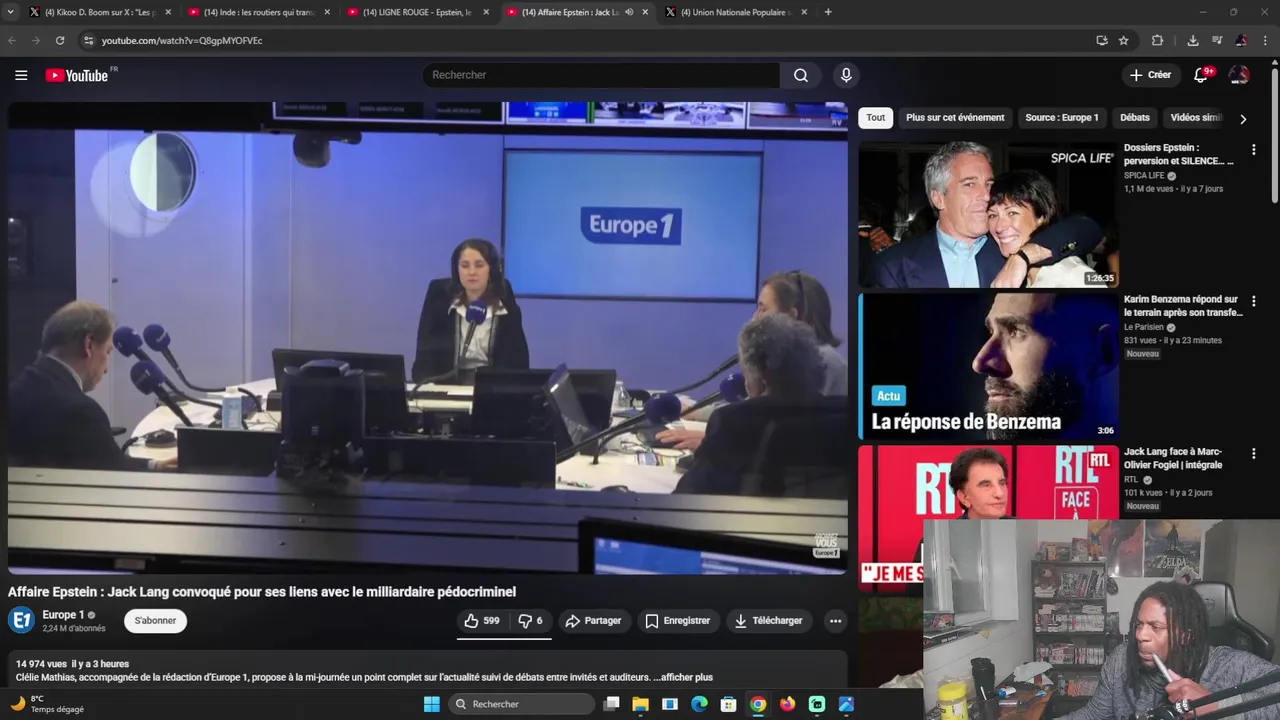Bookmark this page with the star
Screen dimensions: 1280x720
pyautogui.click(x=1124, y=40)
